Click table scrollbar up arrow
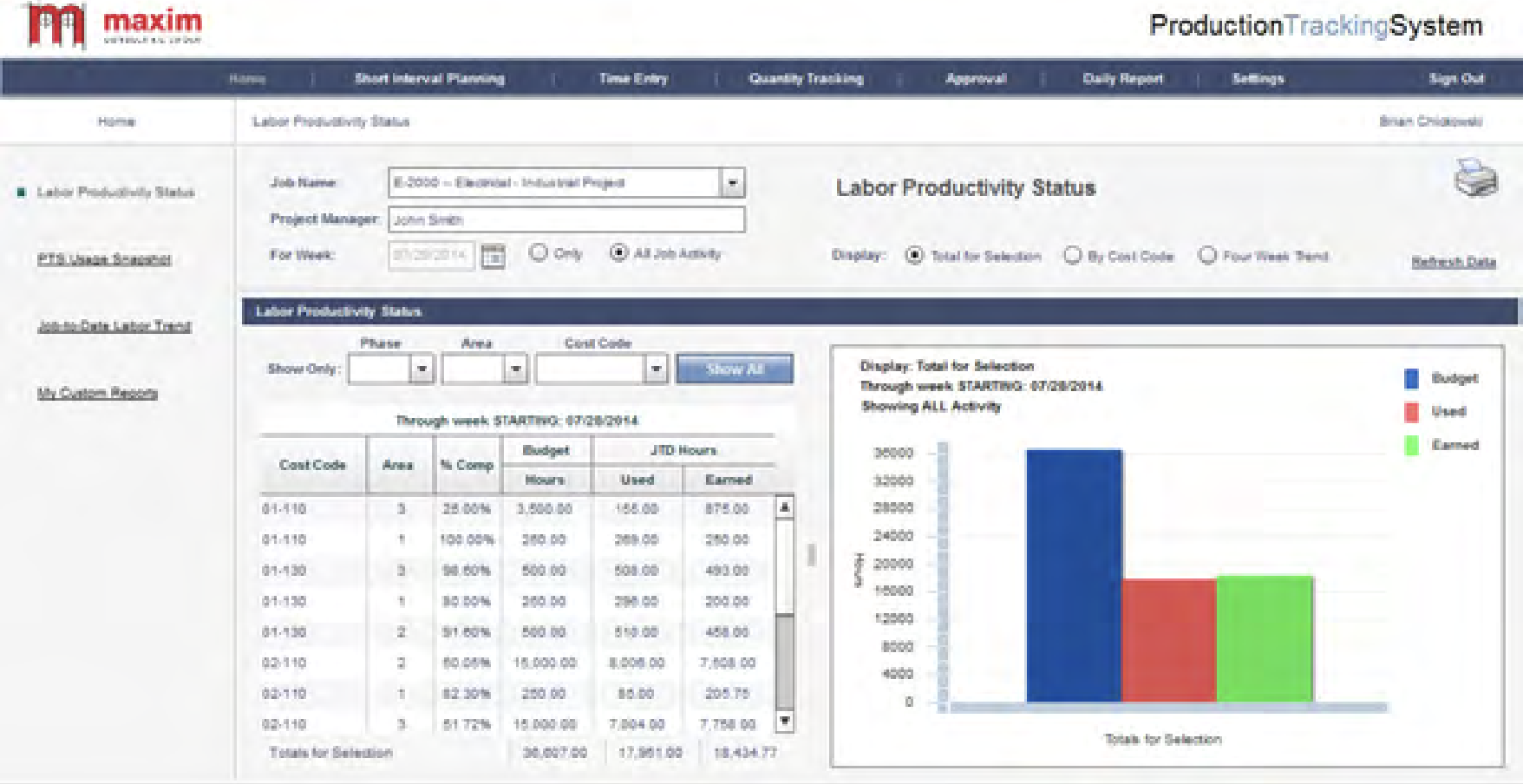This screenshot has height=784, width=1523. 785,506
